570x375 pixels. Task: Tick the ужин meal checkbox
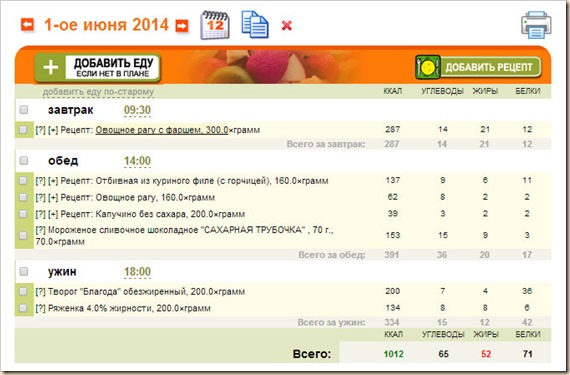tap(24, 271)
